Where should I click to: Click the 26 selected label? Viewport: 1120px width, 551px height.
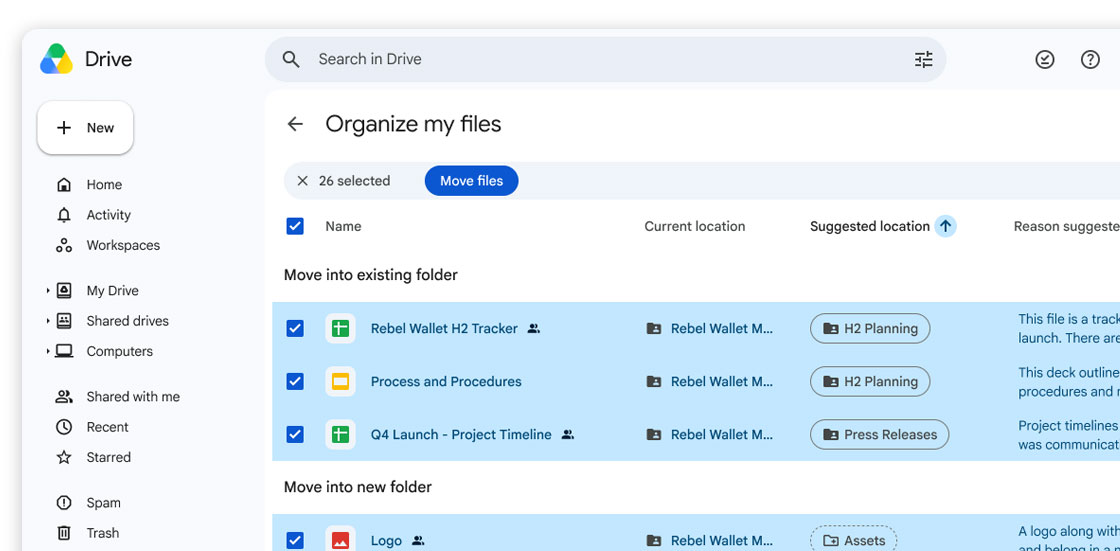coord(354,181)
